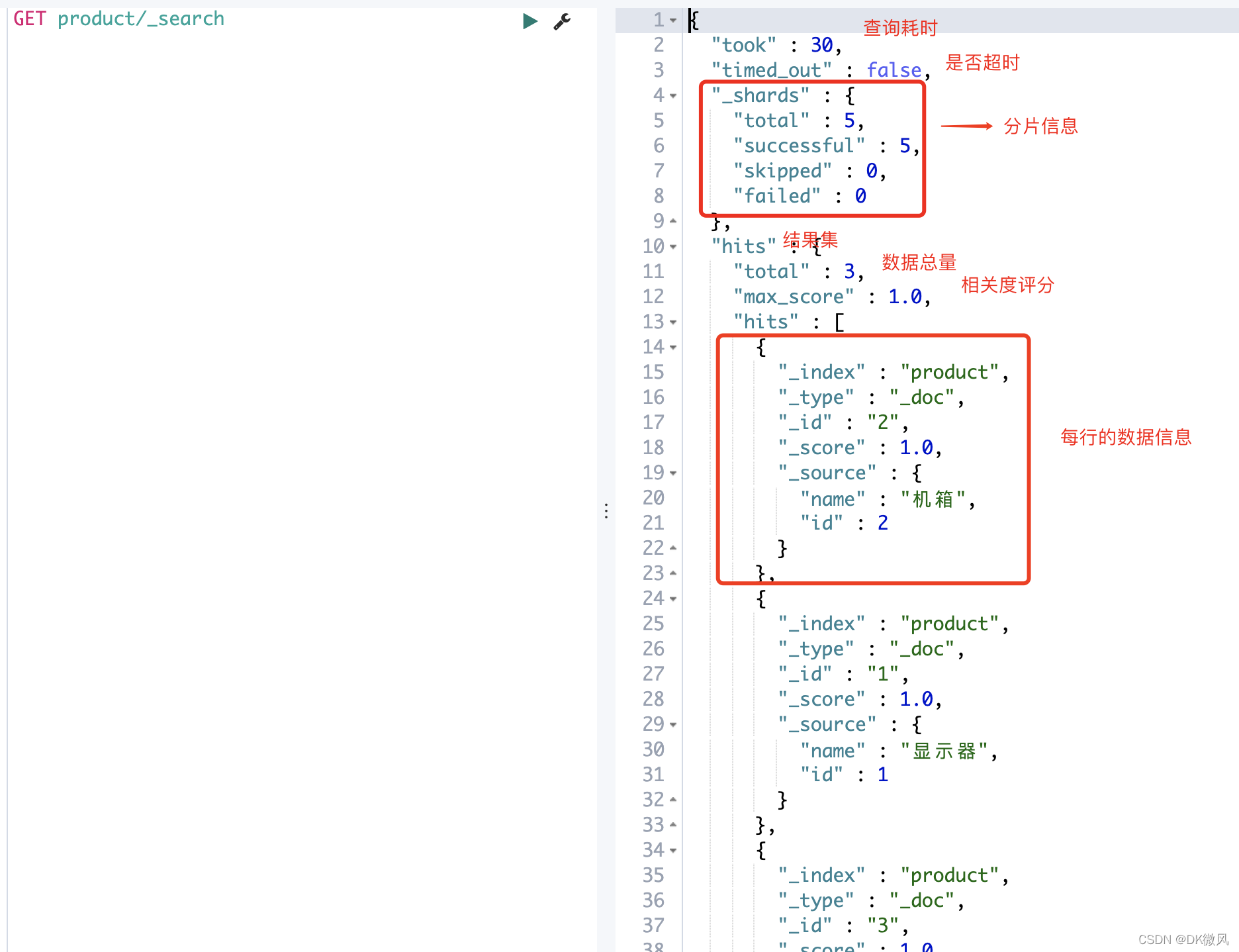Click the fold arrow at line 9

point(672,220)
